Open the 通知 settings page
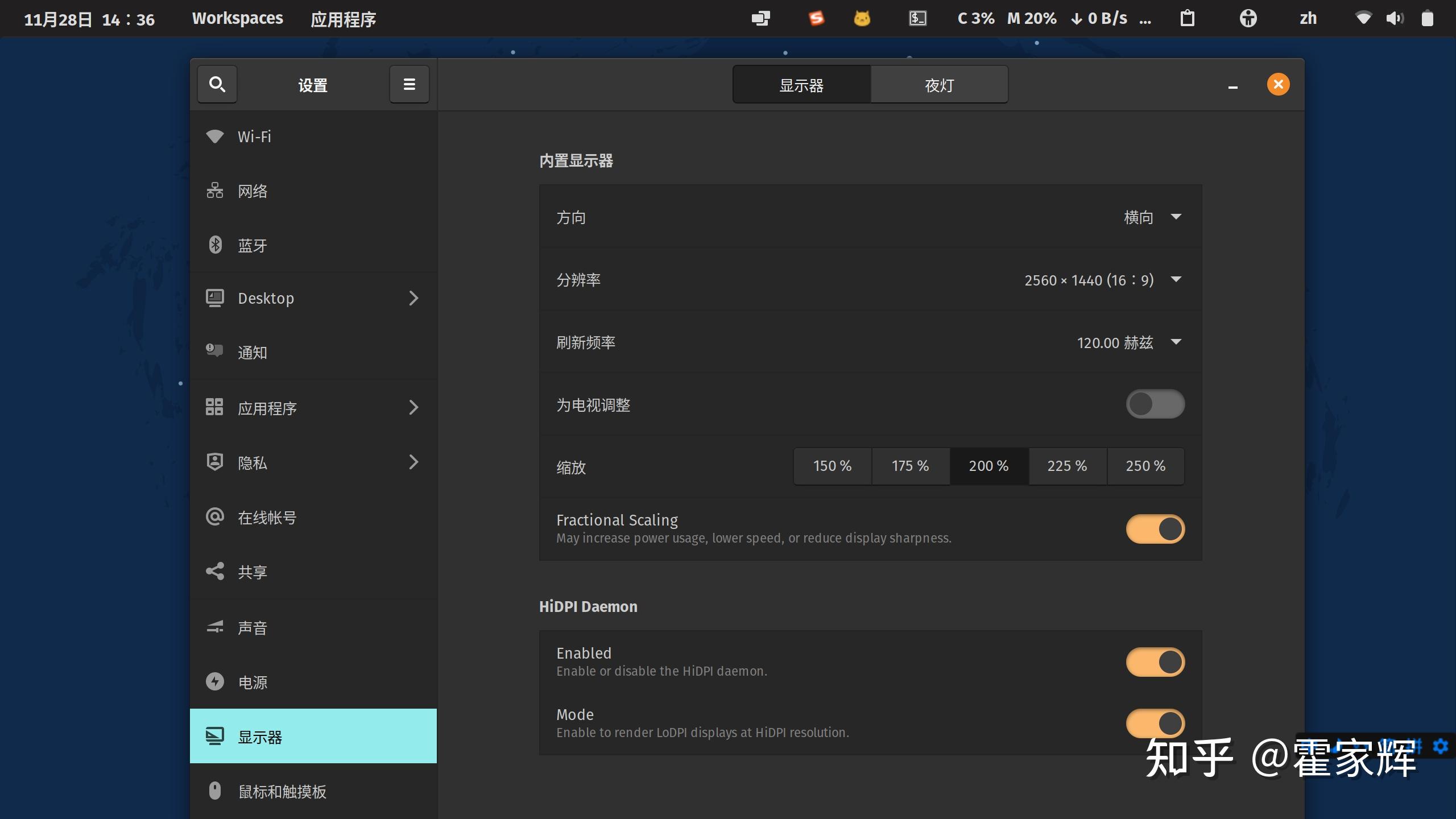 (x=313, y=352)
